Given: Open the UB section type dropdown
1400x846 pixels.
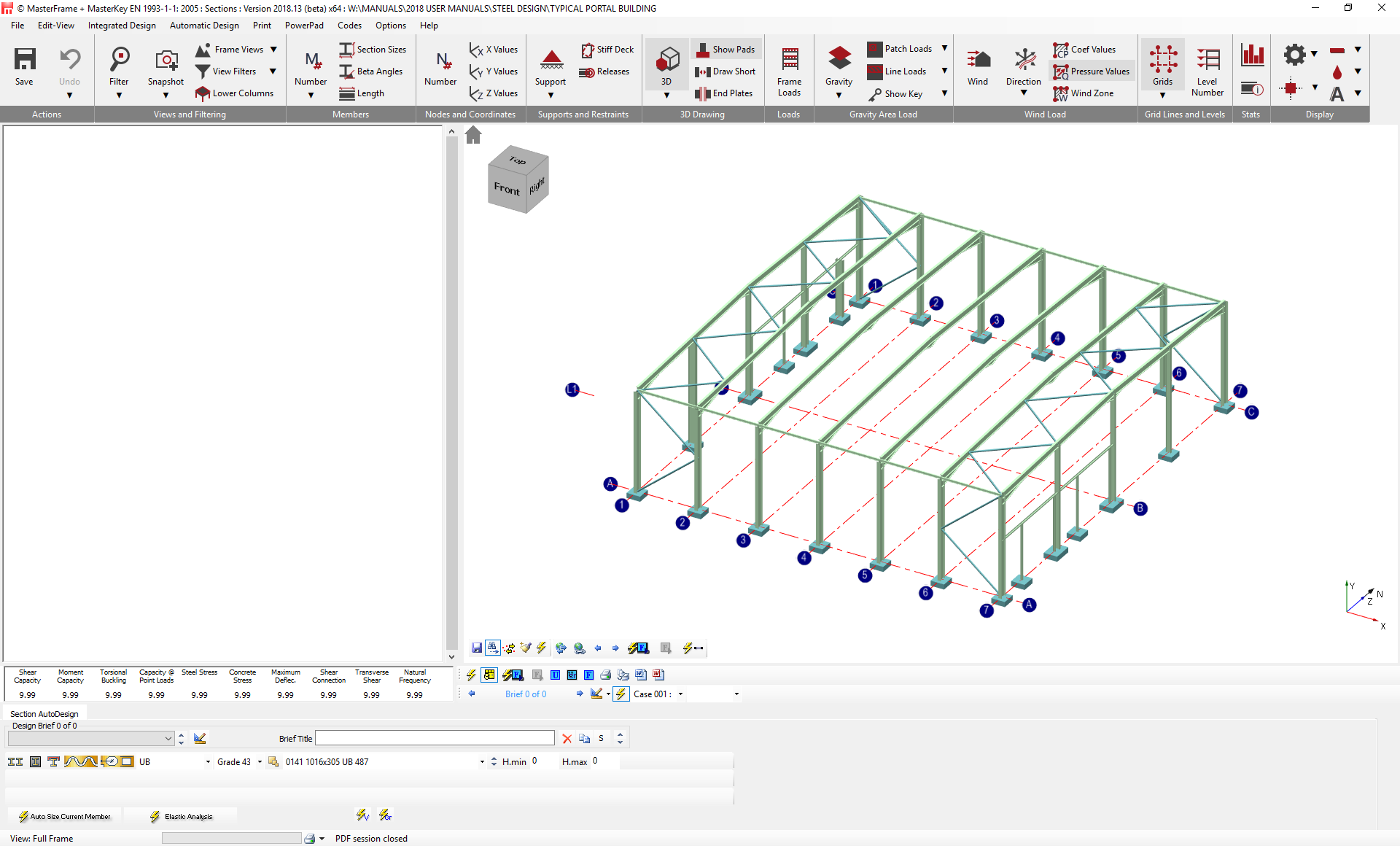Looking at the screenshot, I should coord(208,761).
